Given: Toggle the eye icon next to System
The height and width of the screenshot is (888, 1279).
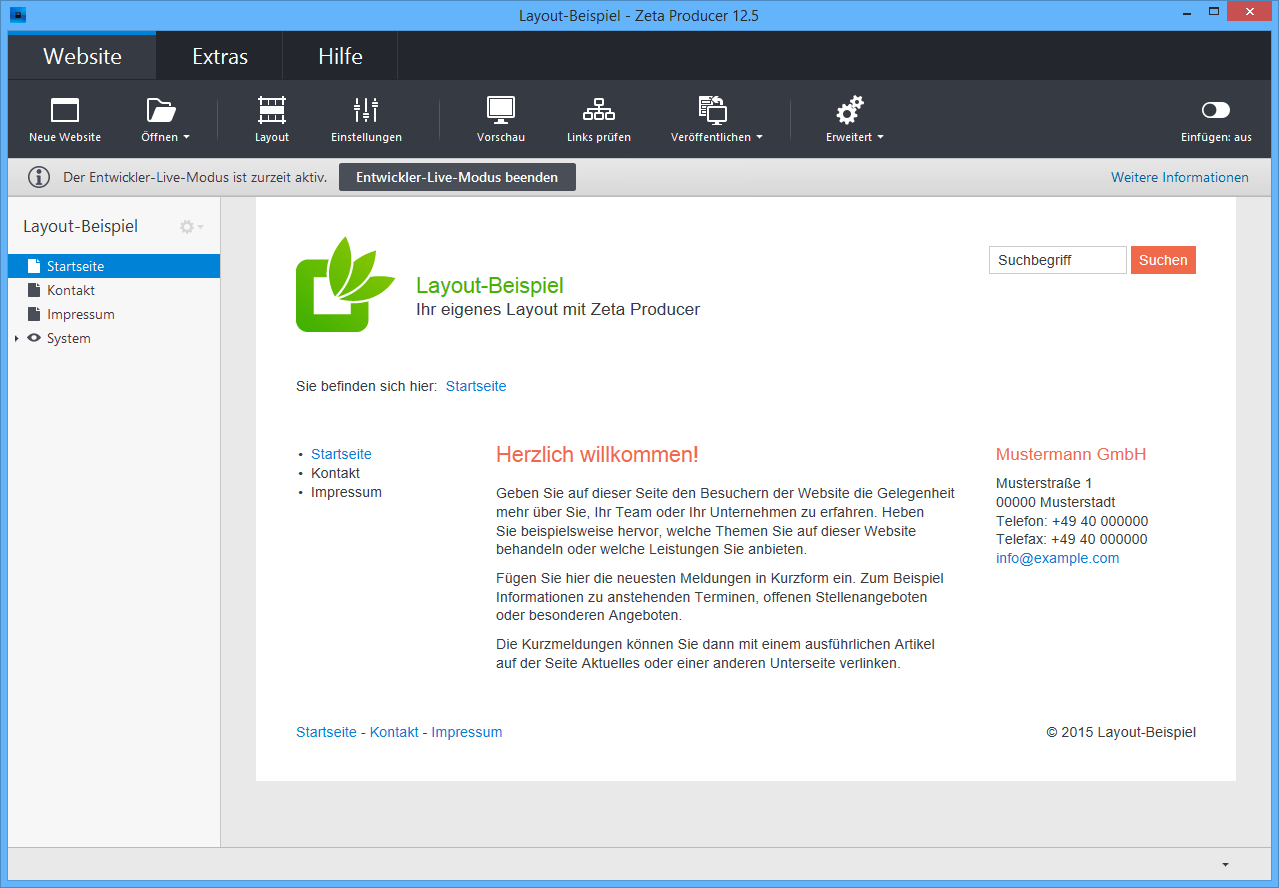Looking at the screenshot, I should click(x=34, y=338).
